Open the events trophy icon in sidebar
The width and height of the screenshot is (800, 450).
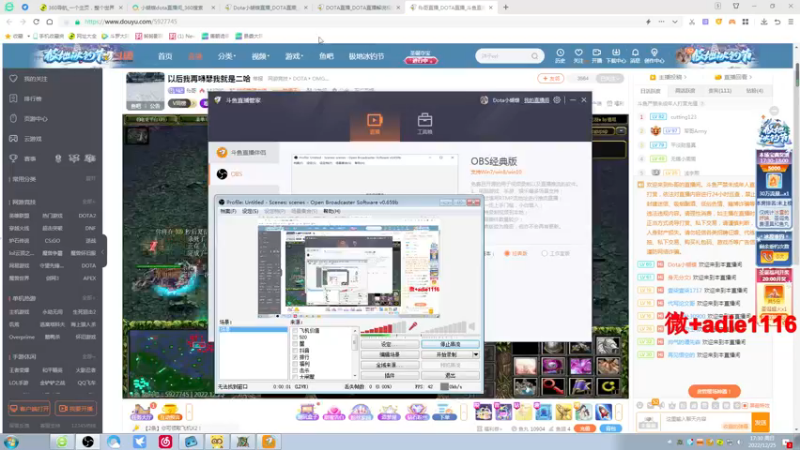point(13,159)
